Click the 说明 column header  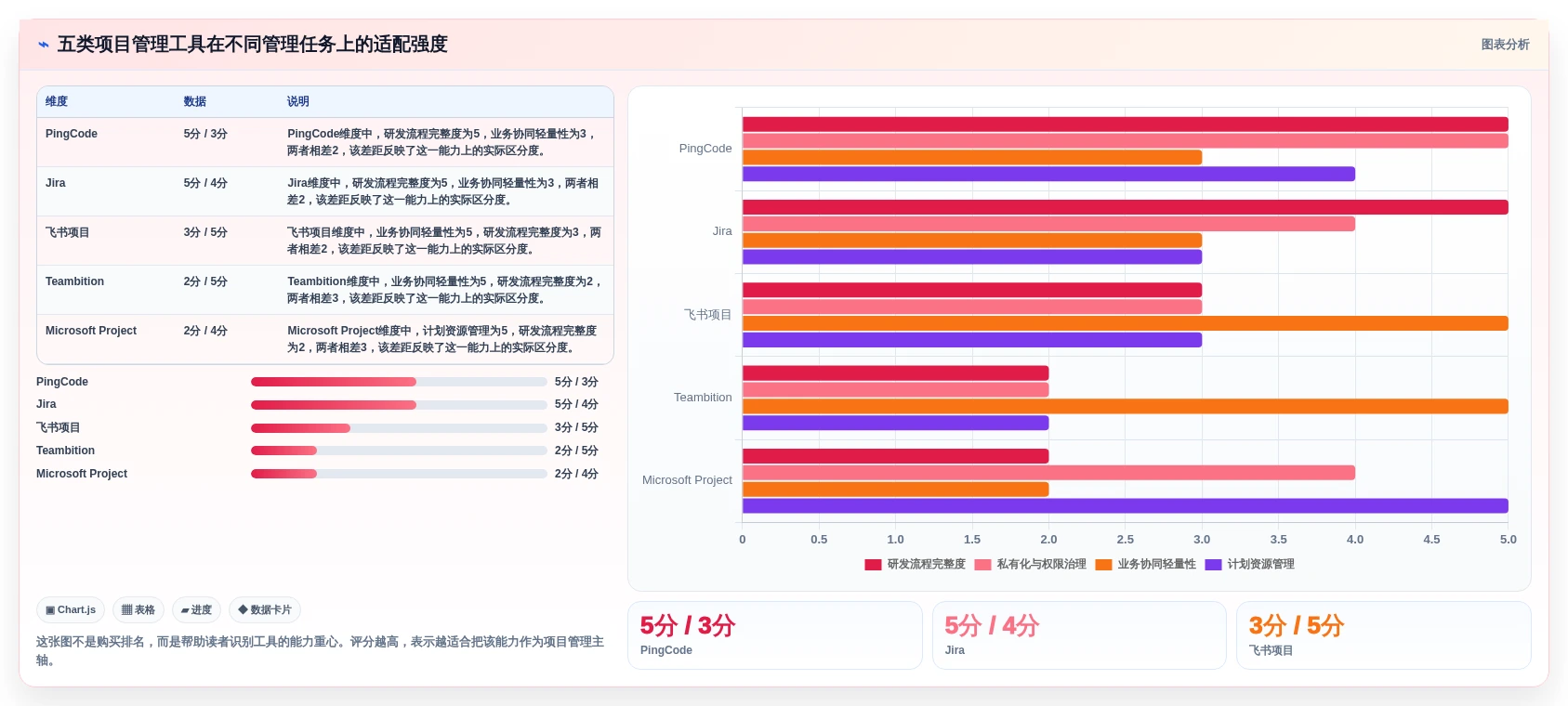(298, 102)
